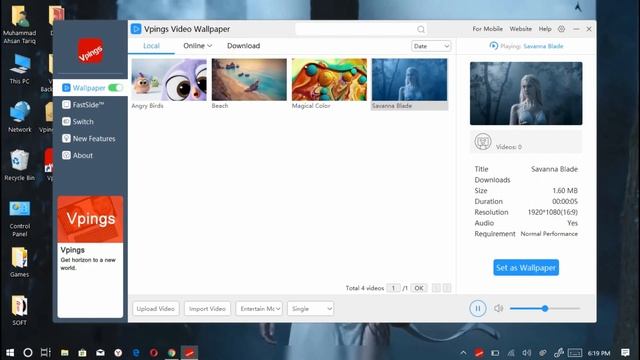Viewport: 640px width, 360px height.
Task: Open the Action Center notifications icon
Action: point(625,353)
